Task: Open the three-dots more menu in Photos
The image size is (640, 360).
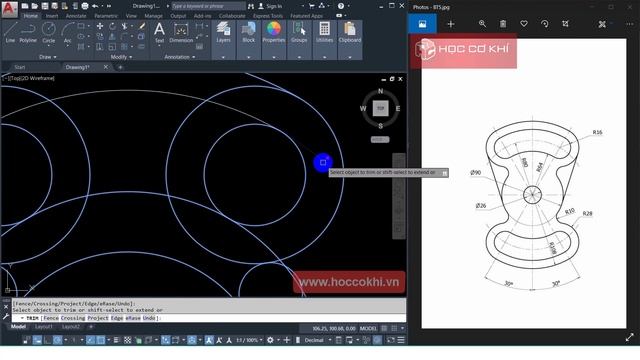Action: (630, 24)
